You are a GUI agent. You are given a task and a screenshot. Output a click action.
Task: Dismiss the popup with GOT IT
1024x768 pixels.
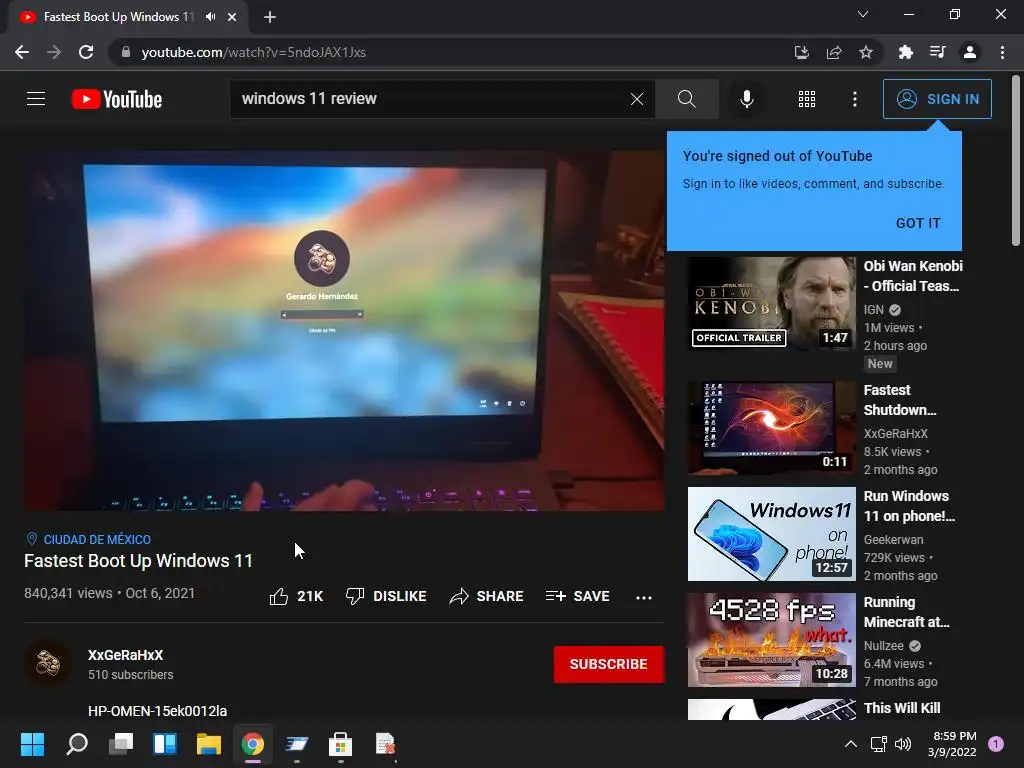pyautogui.click(x=918, y=223)
